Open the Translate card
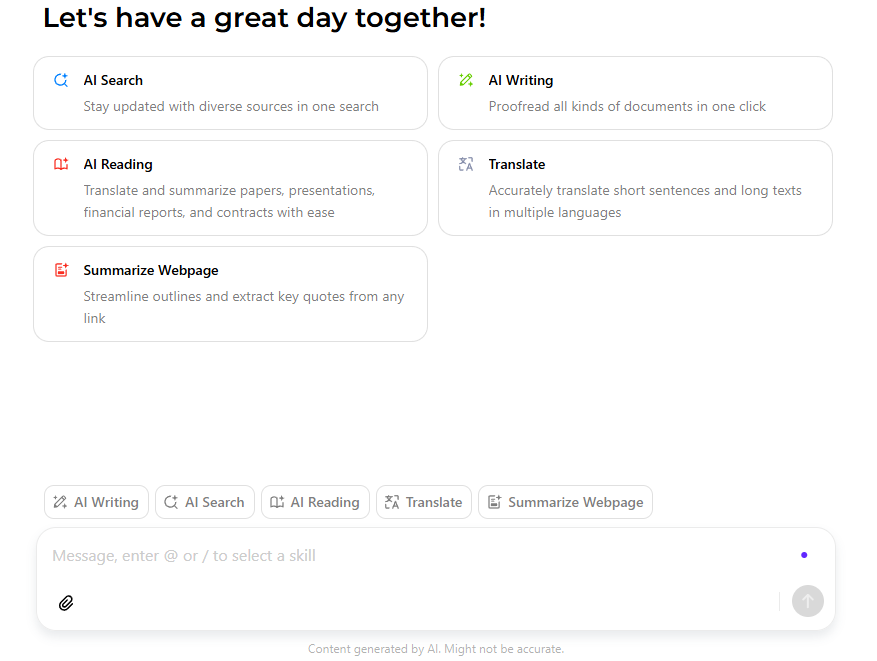Viewport: 877px width, 661px height. tap(635, 188)
